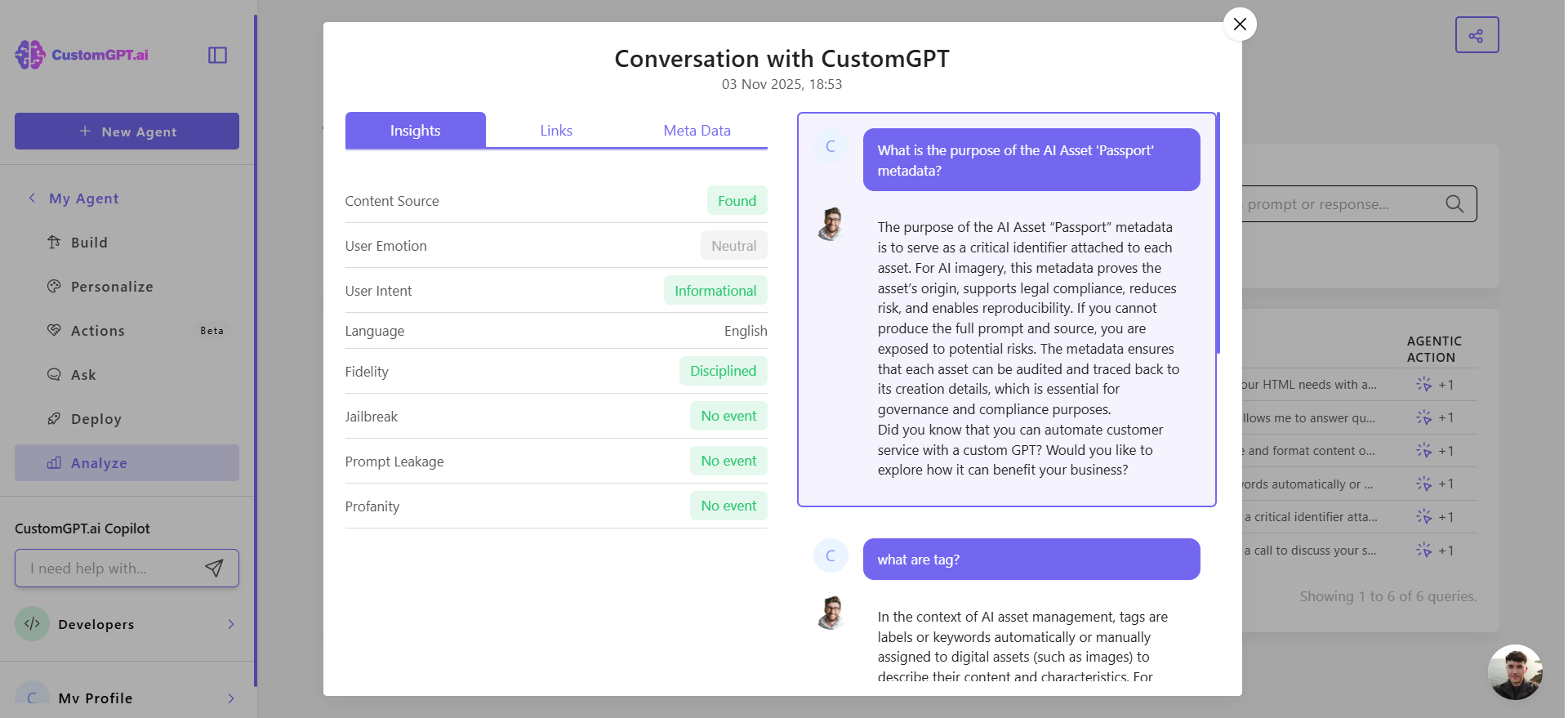Click the Beta badge next to Actions

coord(212,331)
